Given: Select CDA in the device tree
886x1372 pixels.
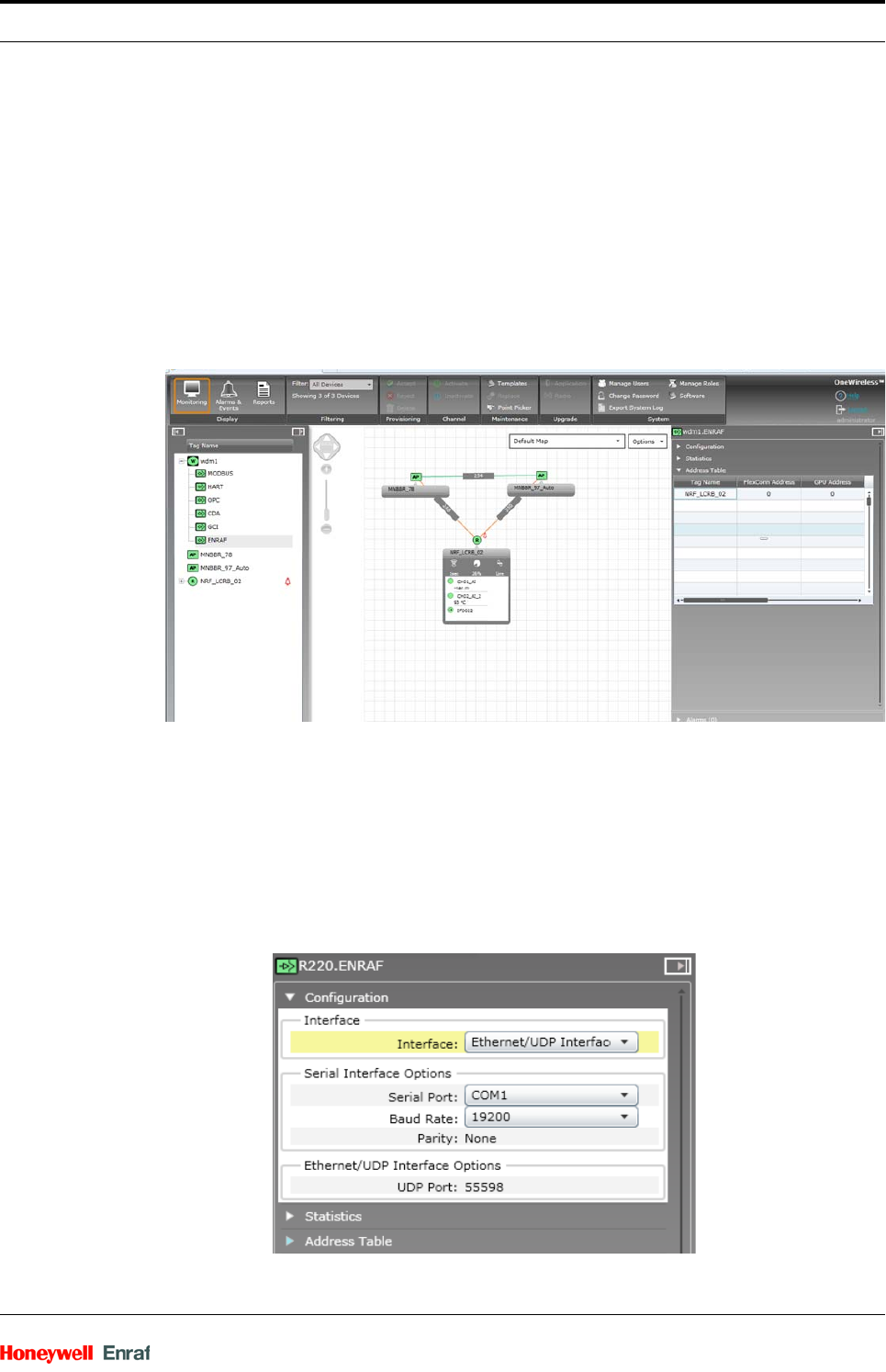Looking at the screenshot, I should tap(207, 513).
